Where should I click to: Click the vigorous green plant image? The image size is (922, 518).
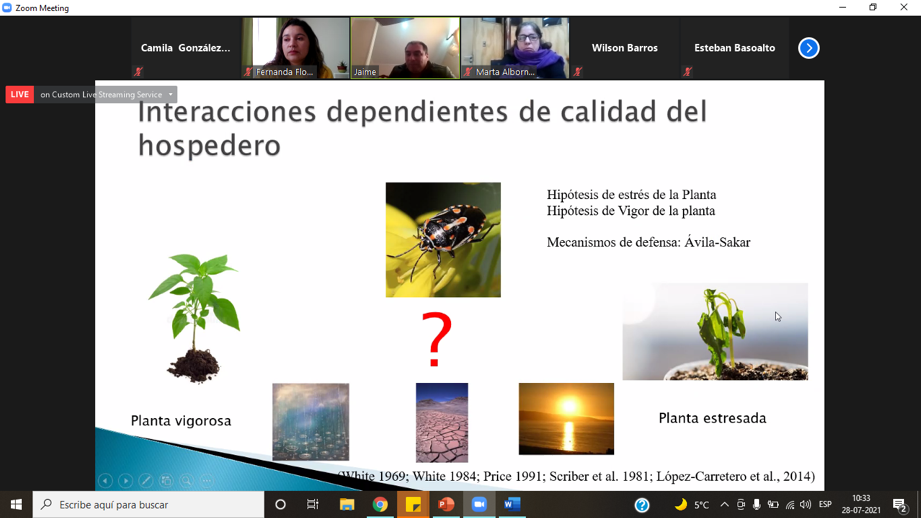(x=194, y=319)
